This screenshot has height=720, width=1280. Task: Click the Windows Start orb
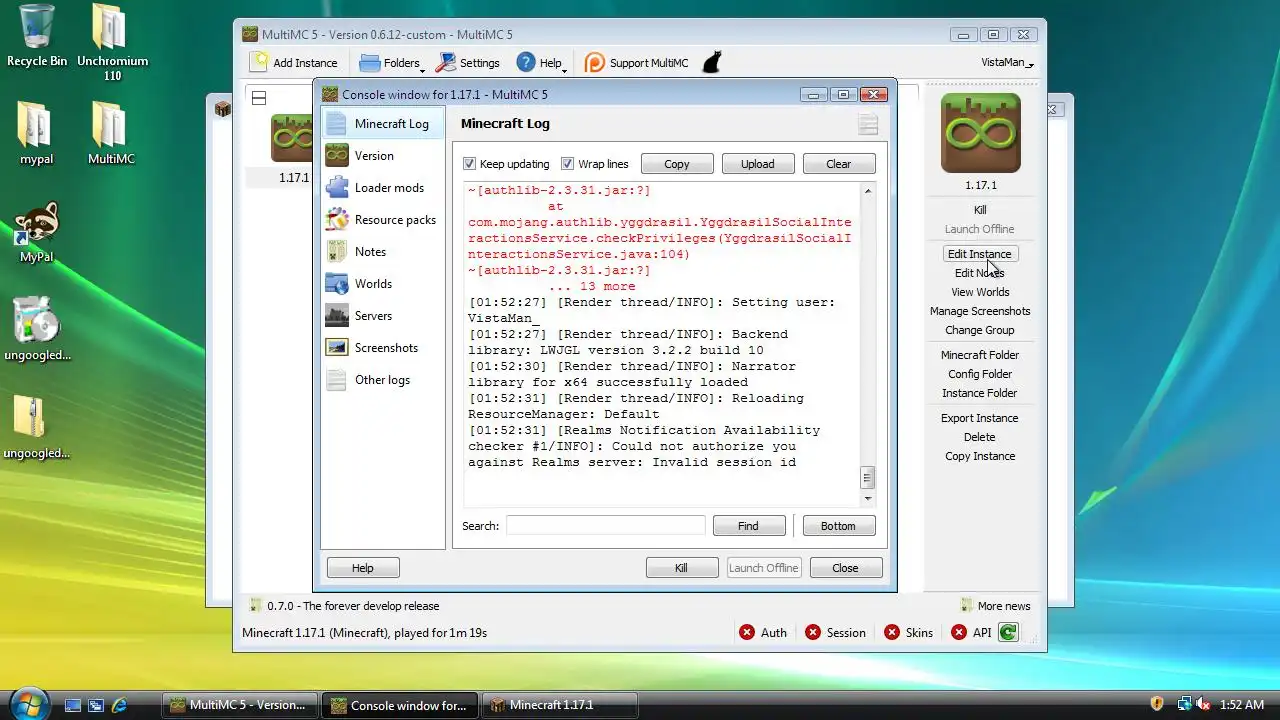click(x=28, y=703)
